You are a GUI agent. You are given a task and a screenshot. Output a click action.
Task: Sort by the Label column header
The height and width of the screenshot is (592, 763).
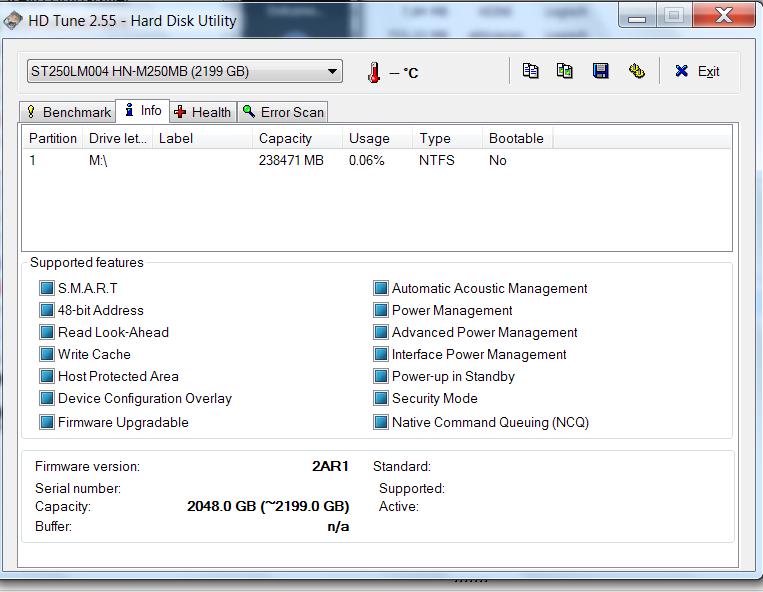pyautogui.click(x=202, y=138)
